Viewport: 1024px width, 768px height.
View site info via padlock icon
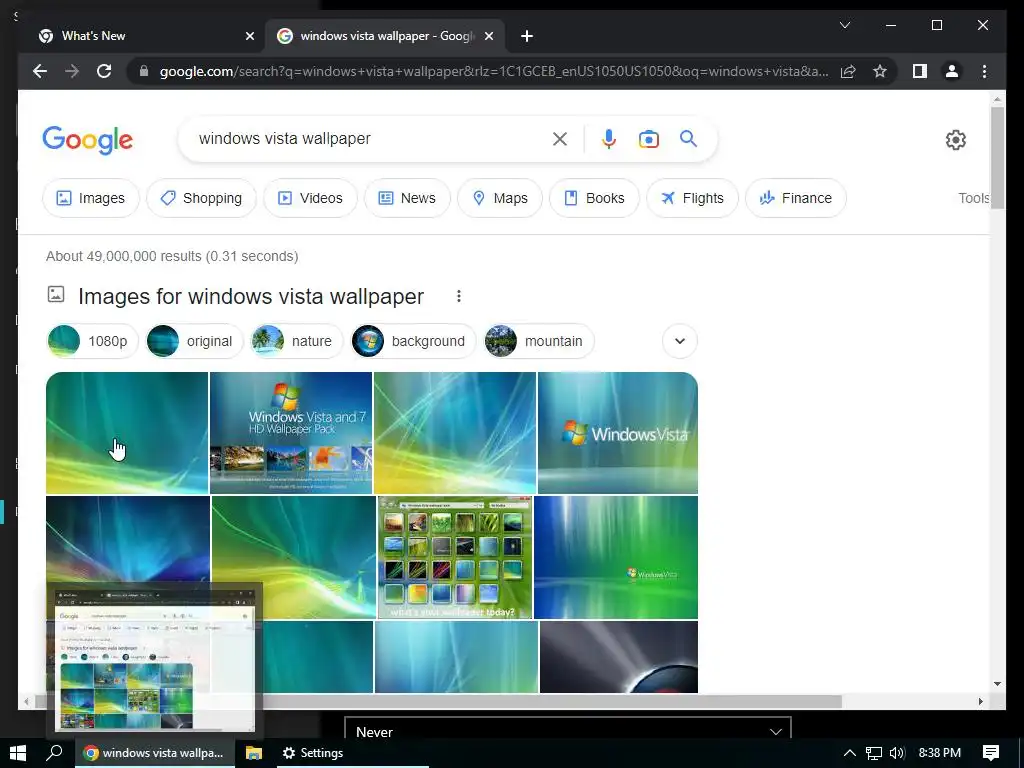(x=144, y=71)
